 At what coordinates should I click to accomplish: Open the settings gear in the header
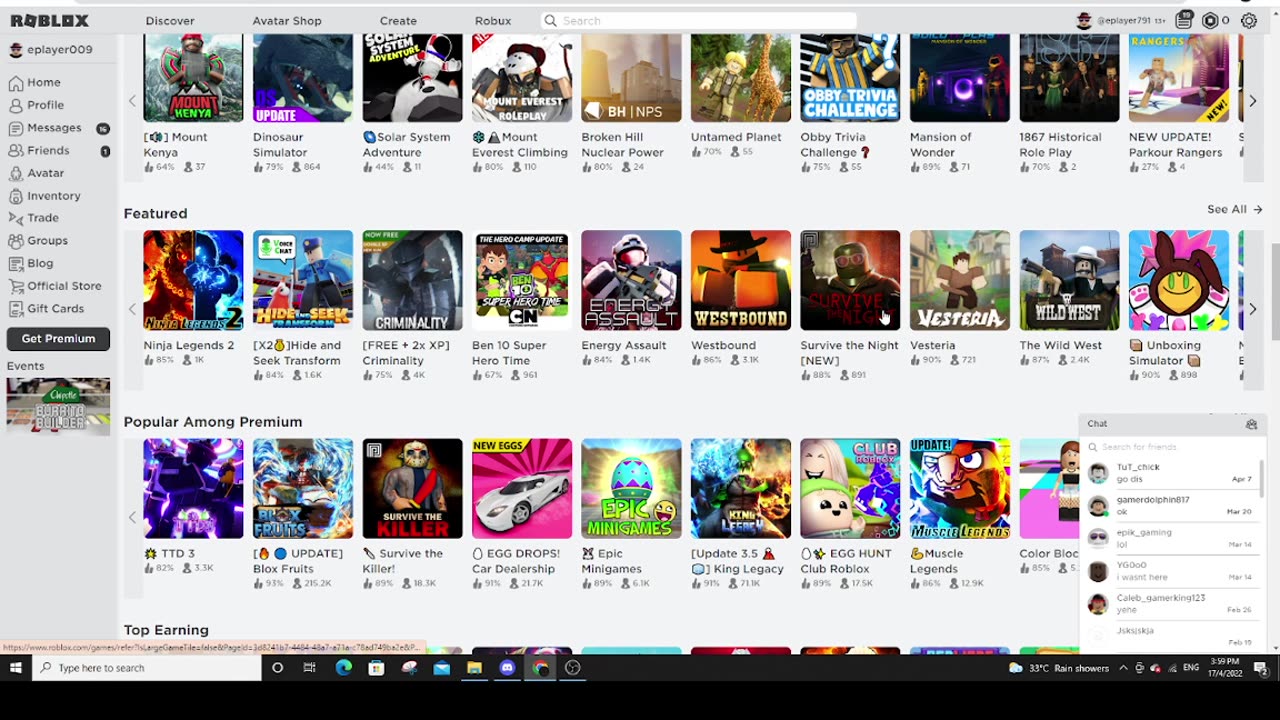coord(1248,20)
